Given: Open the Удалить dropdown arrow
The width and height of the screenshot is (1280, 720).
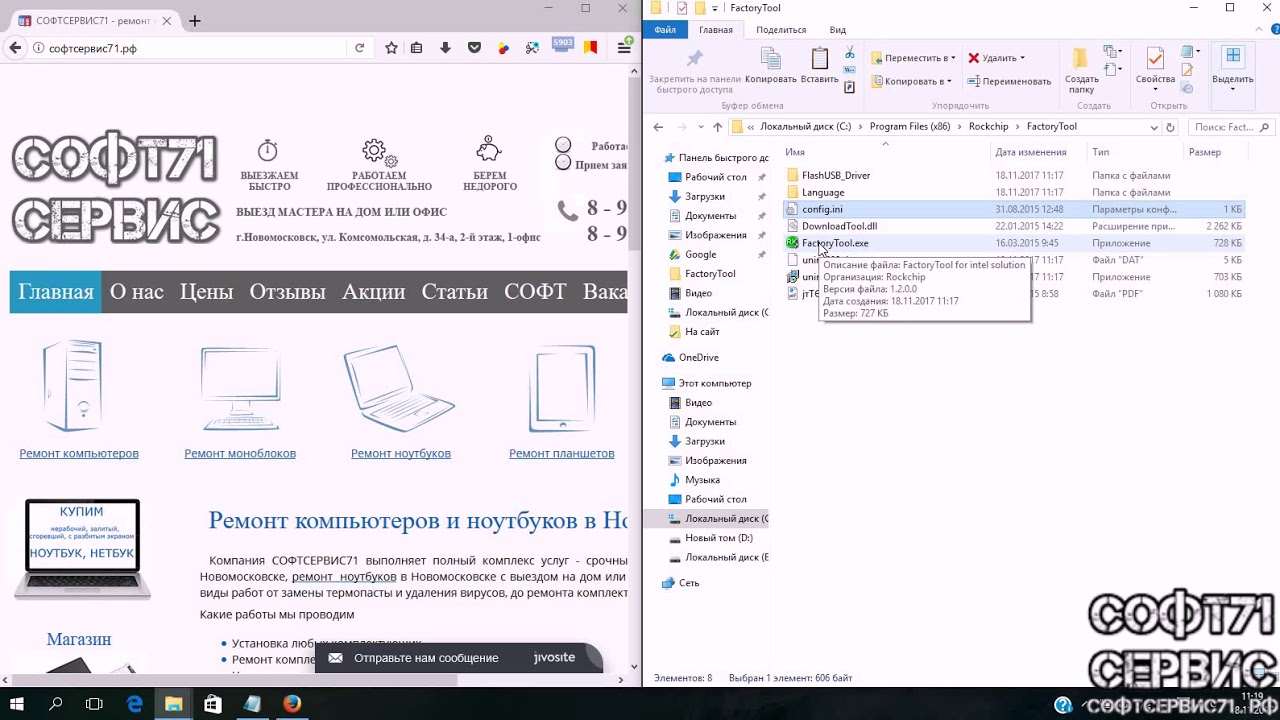Looking at the screenshot, I should tap(1022, 58).
